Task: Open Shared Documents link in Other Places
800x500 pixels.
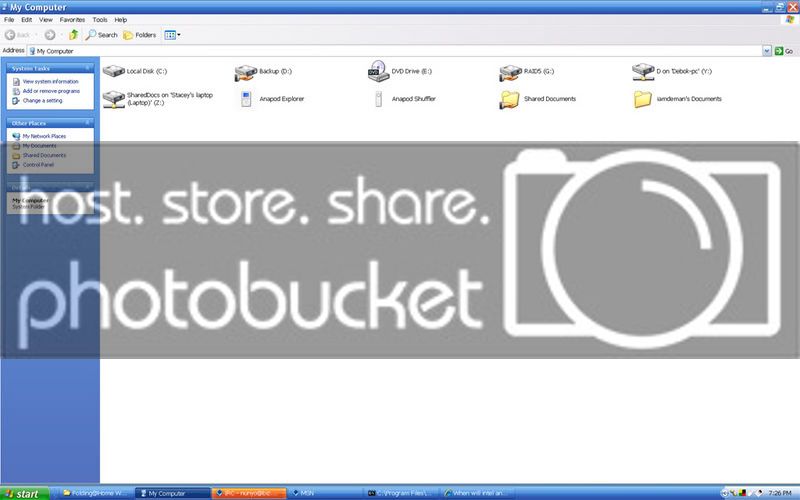Action: click(44, 155)
